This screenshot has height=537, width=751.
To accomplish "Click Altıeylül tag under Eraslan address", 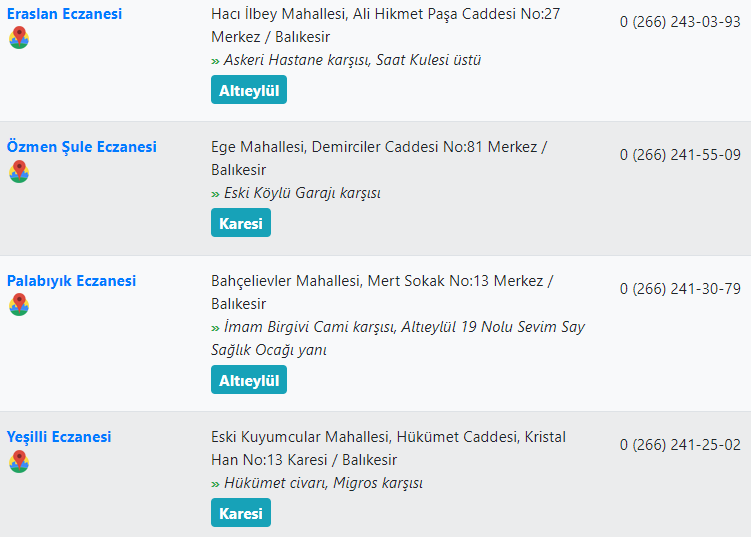I will click(x=249, y=90).
